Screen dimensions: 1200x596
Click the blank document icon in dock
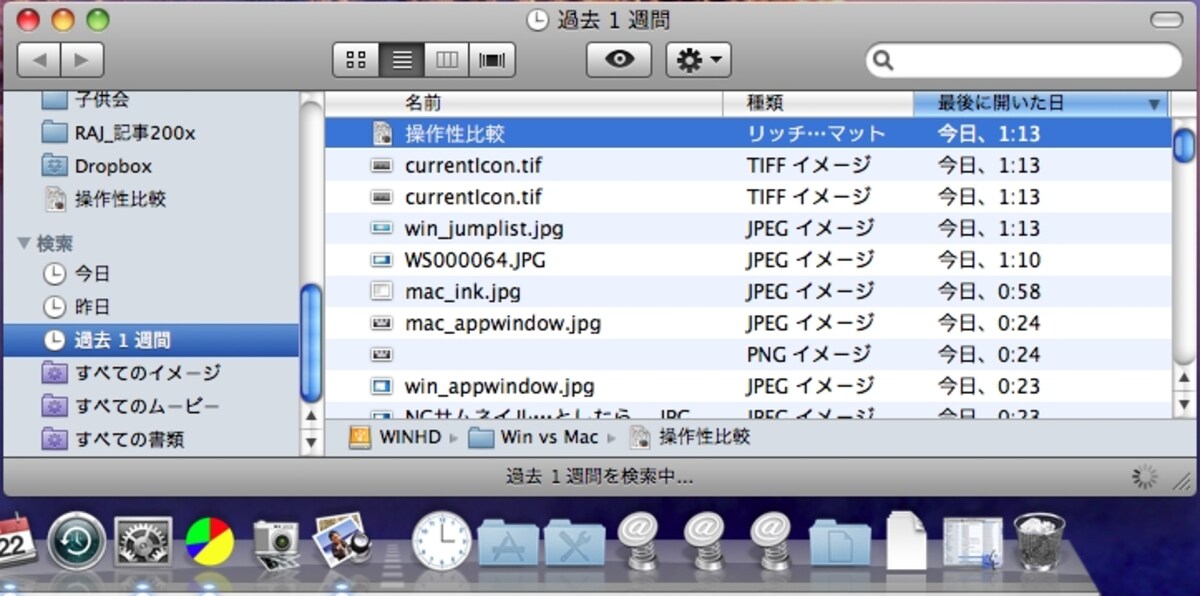(906, 541)
